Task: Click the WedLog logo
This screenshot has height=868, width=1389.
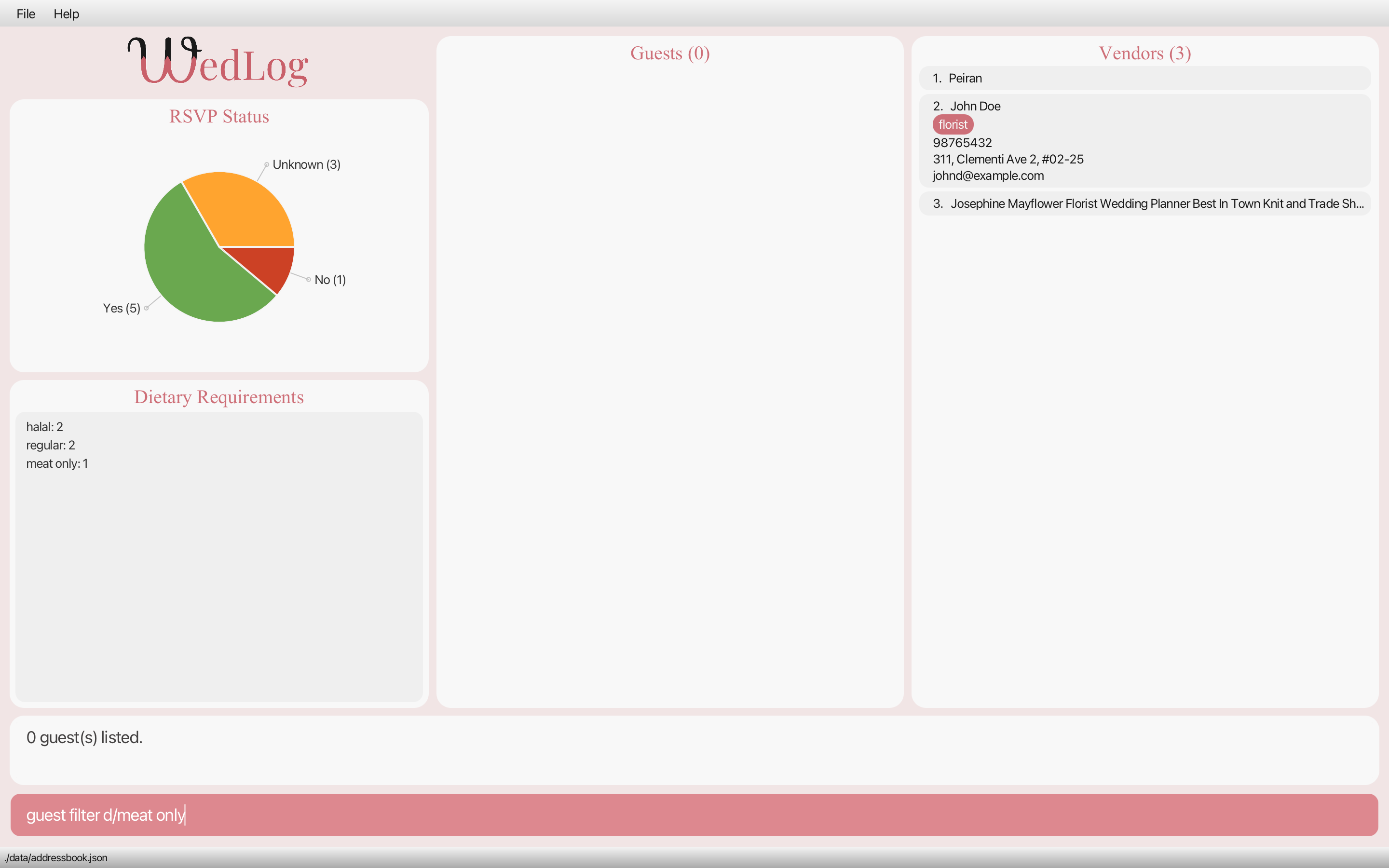Action: click(x=218, y=62)
